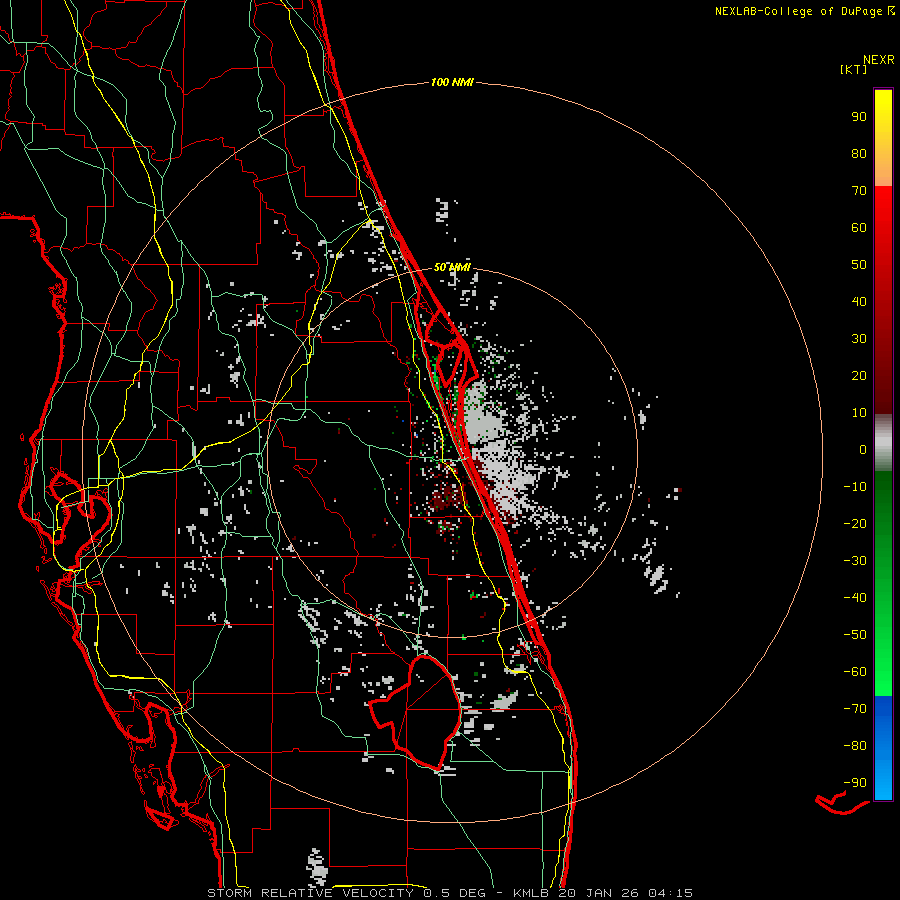The width and height of the screenshot is (900, 900).
Task: Click the 04:15 timestamp in the caption
Action: [670, 893]
